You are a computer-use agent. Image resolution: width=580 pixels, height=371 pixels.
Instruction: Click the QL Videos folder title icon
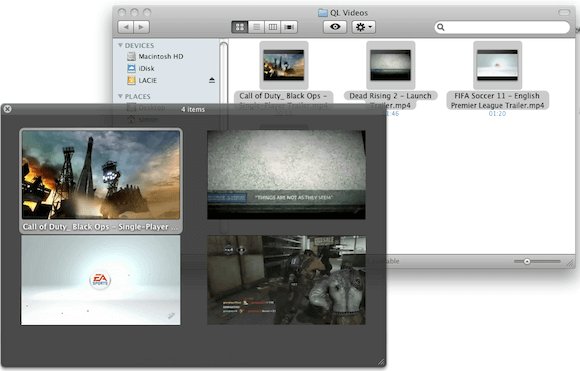click(323, 13)
